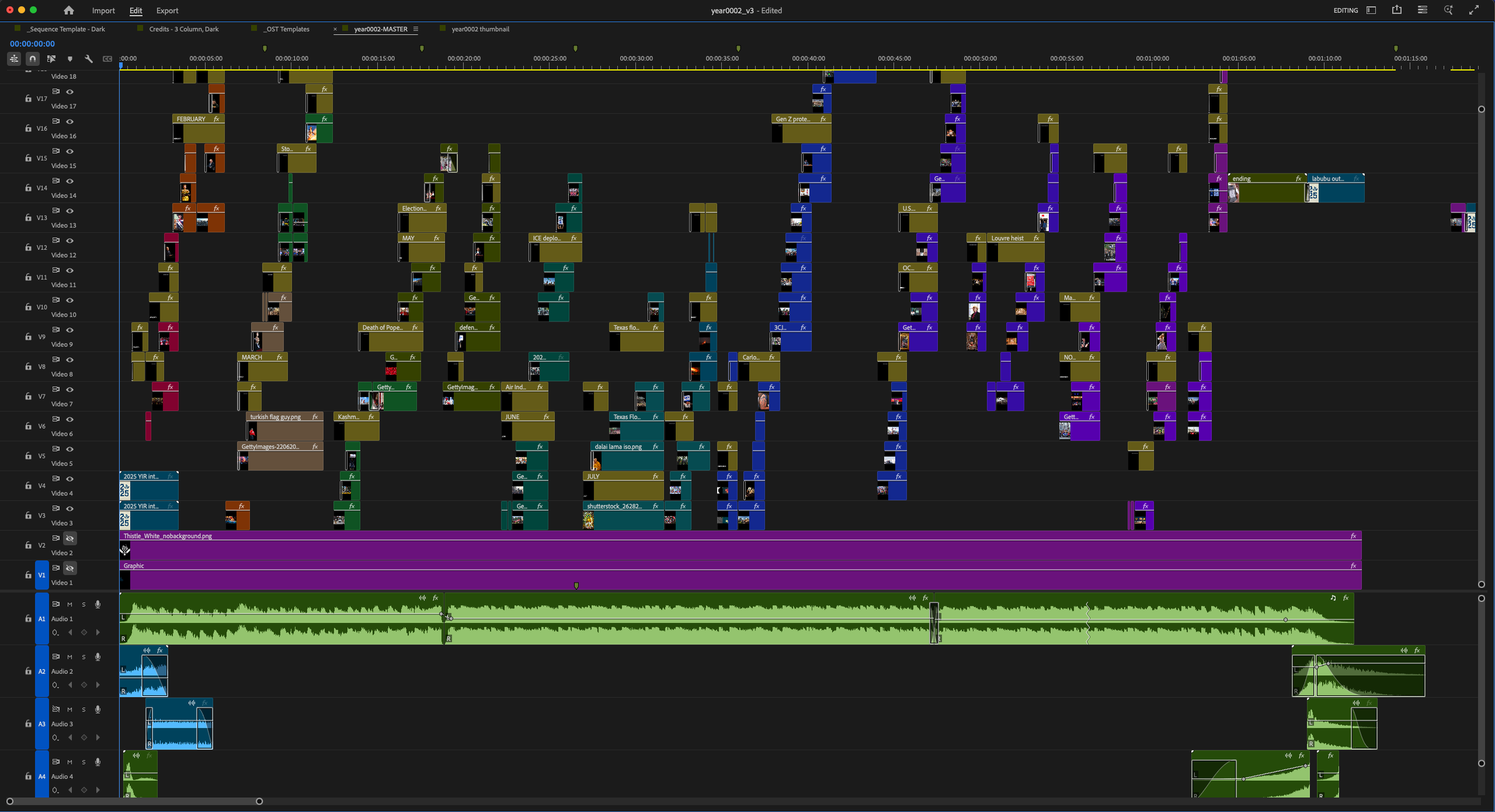
Task: Switch to year0002 thumbnail sequence tab
Action: click(480, 29)
